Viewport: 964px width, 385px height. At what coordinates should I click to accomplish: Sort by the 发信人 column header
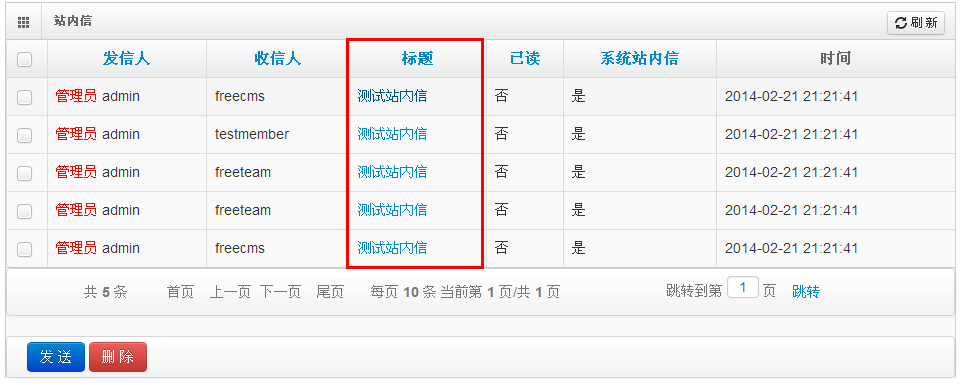click(x=126, y=58)
